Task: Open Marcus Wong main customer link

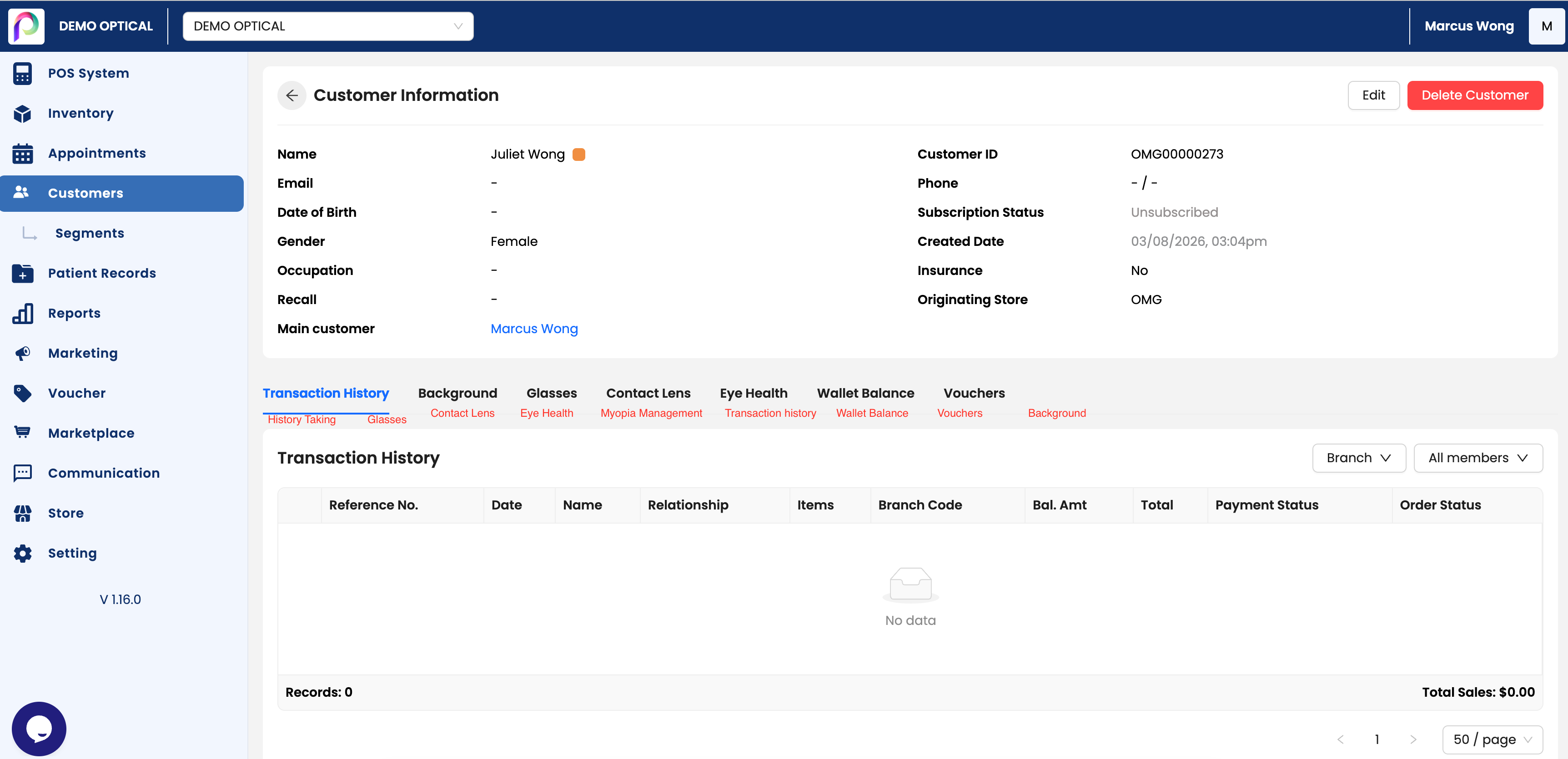Action: coord(534,329)
